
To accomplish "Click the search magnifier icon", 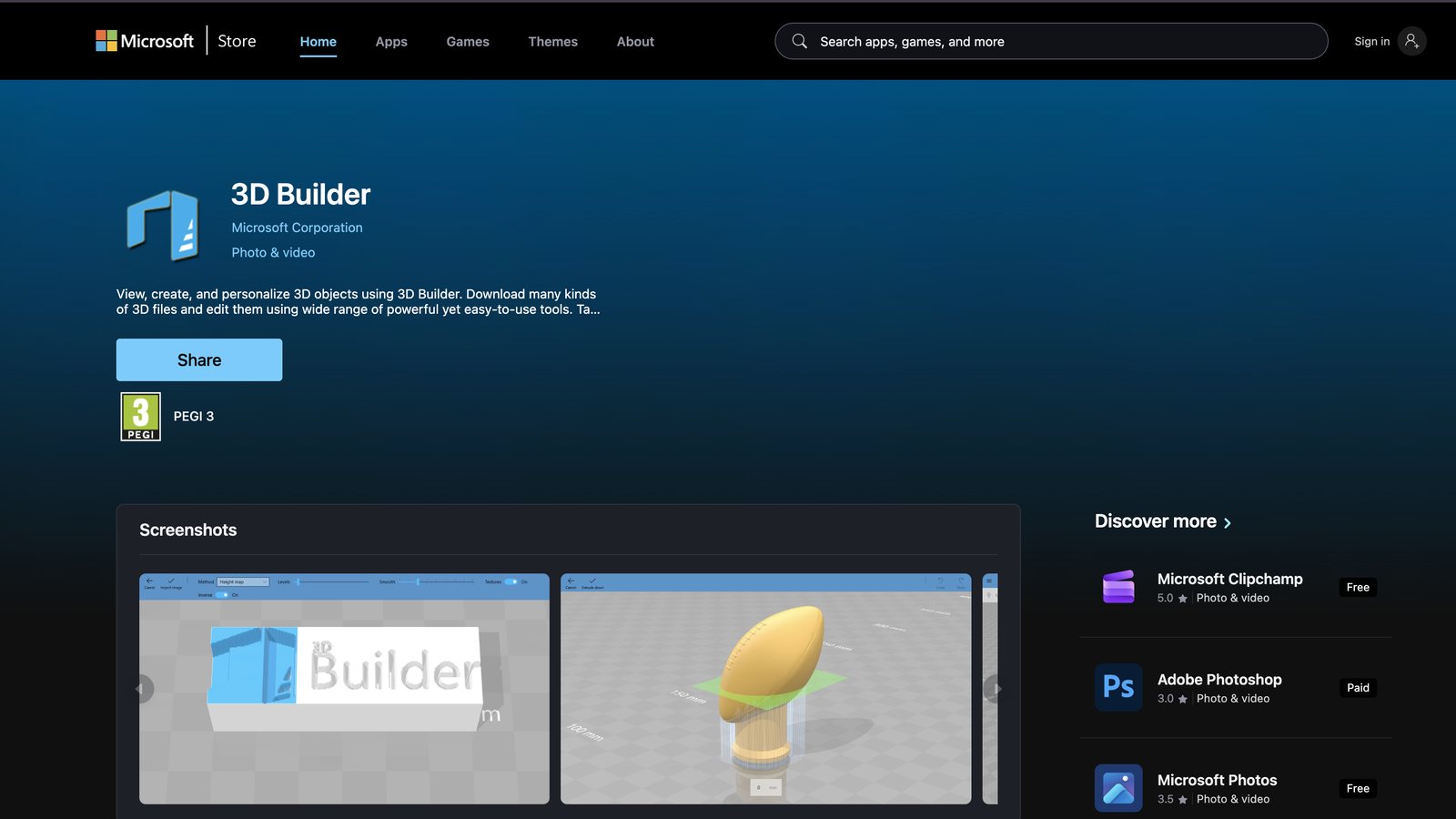I will click(799, 41).
